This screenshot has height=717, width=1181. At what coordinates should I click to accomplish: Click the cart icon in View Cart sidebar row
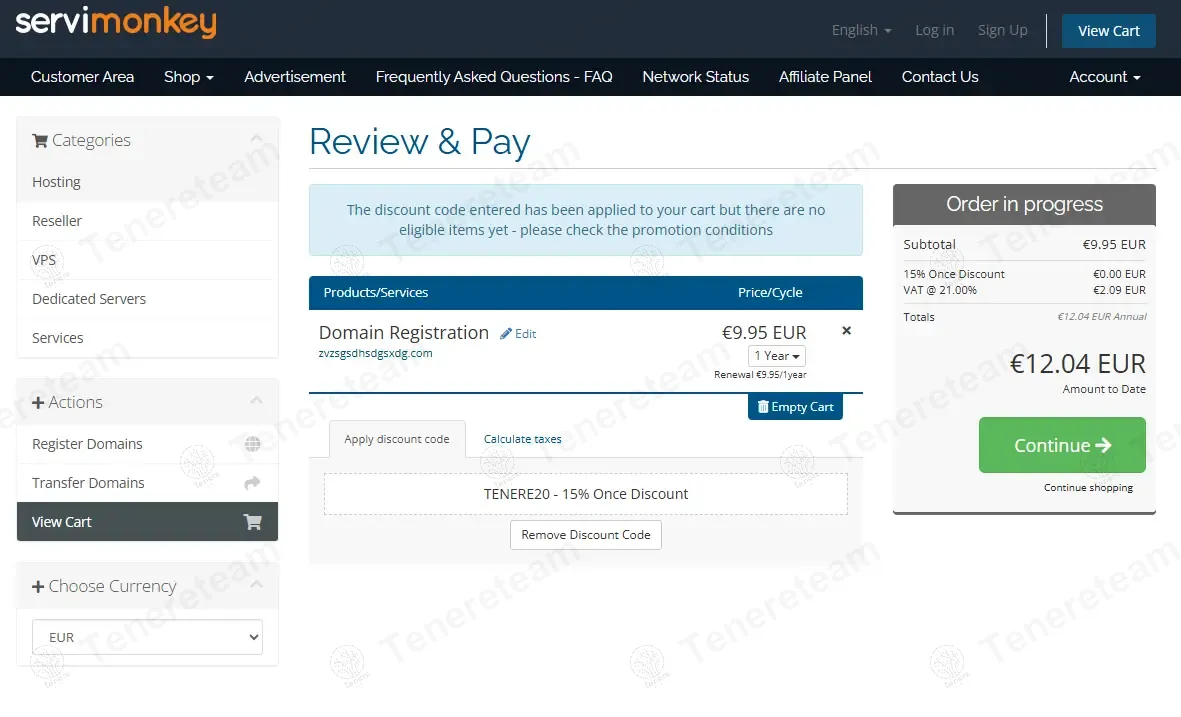pos(252,522)
